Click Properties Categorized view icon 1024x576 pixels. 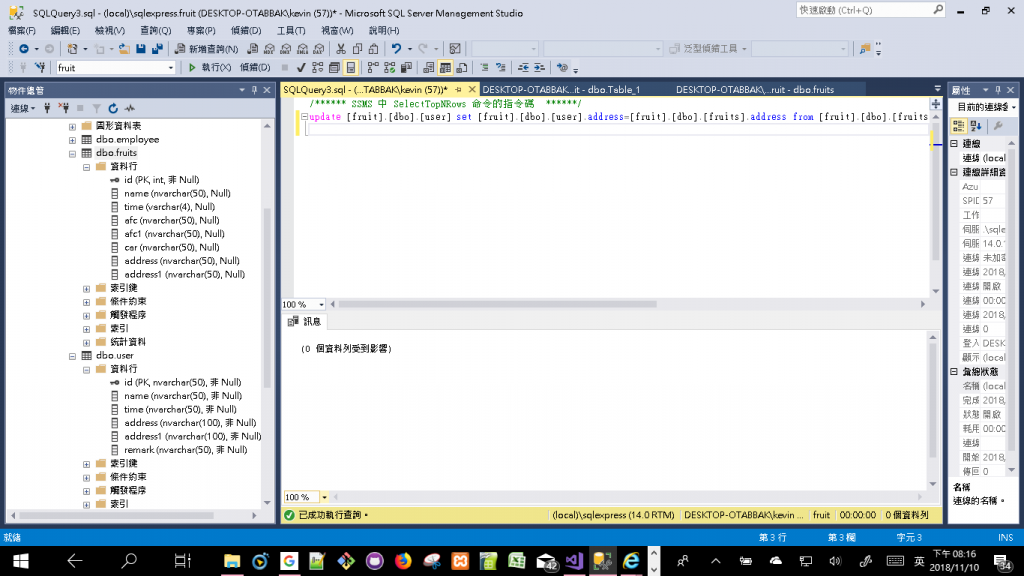[959, 126]
